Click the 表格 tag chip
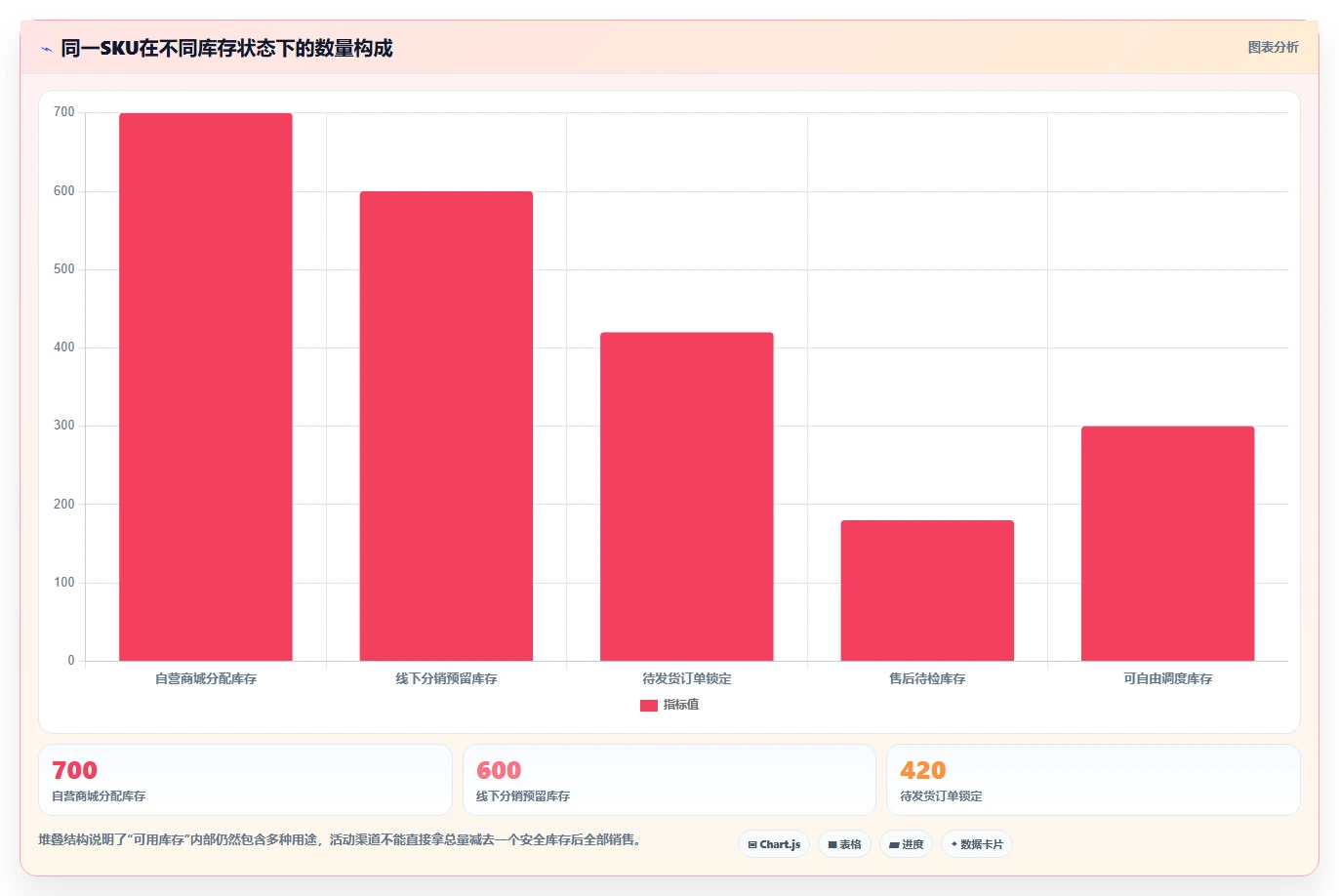 point(844,844)
